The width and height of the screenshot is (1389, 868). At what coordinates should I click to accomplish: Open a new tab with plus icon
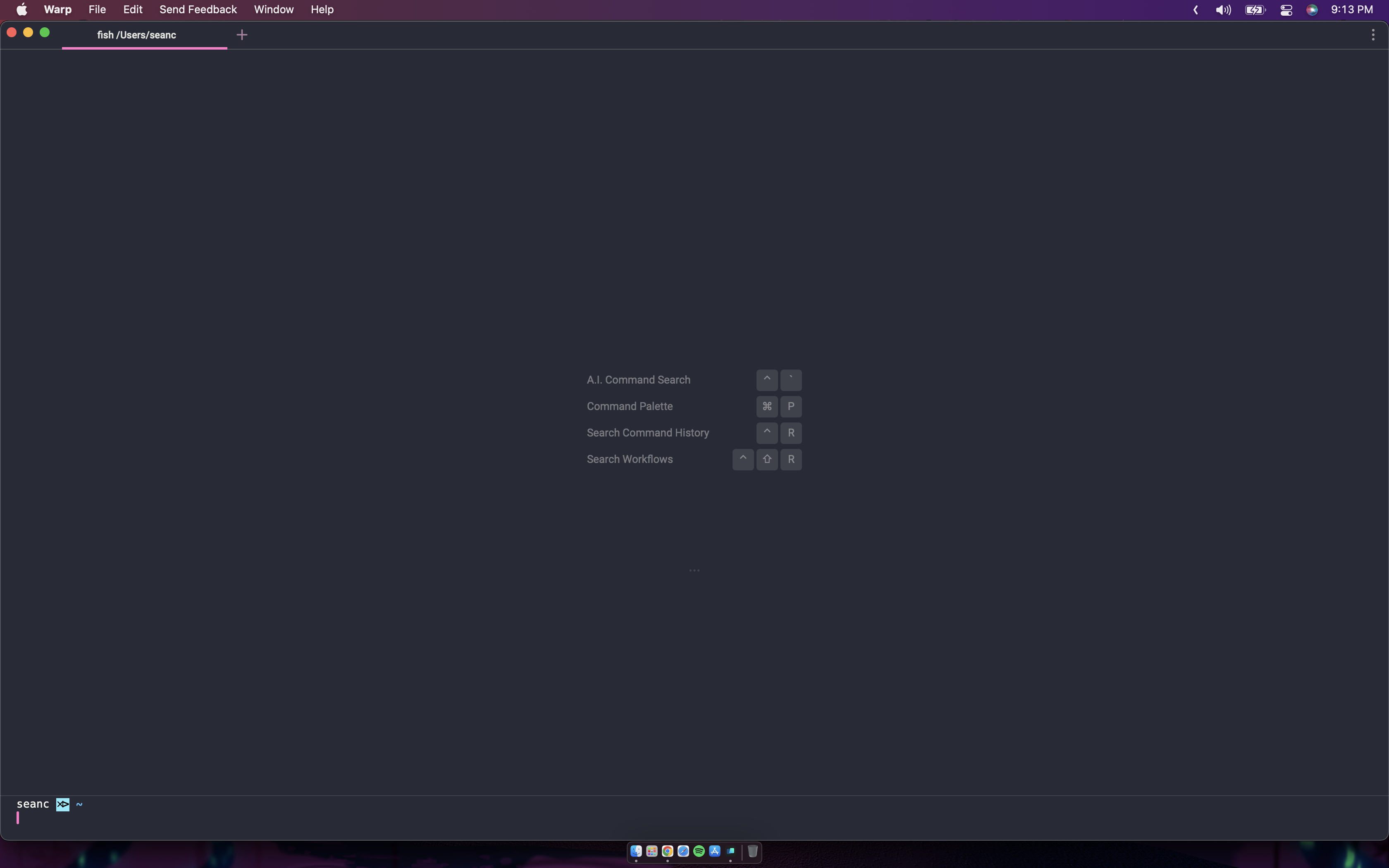coord(242,35)
